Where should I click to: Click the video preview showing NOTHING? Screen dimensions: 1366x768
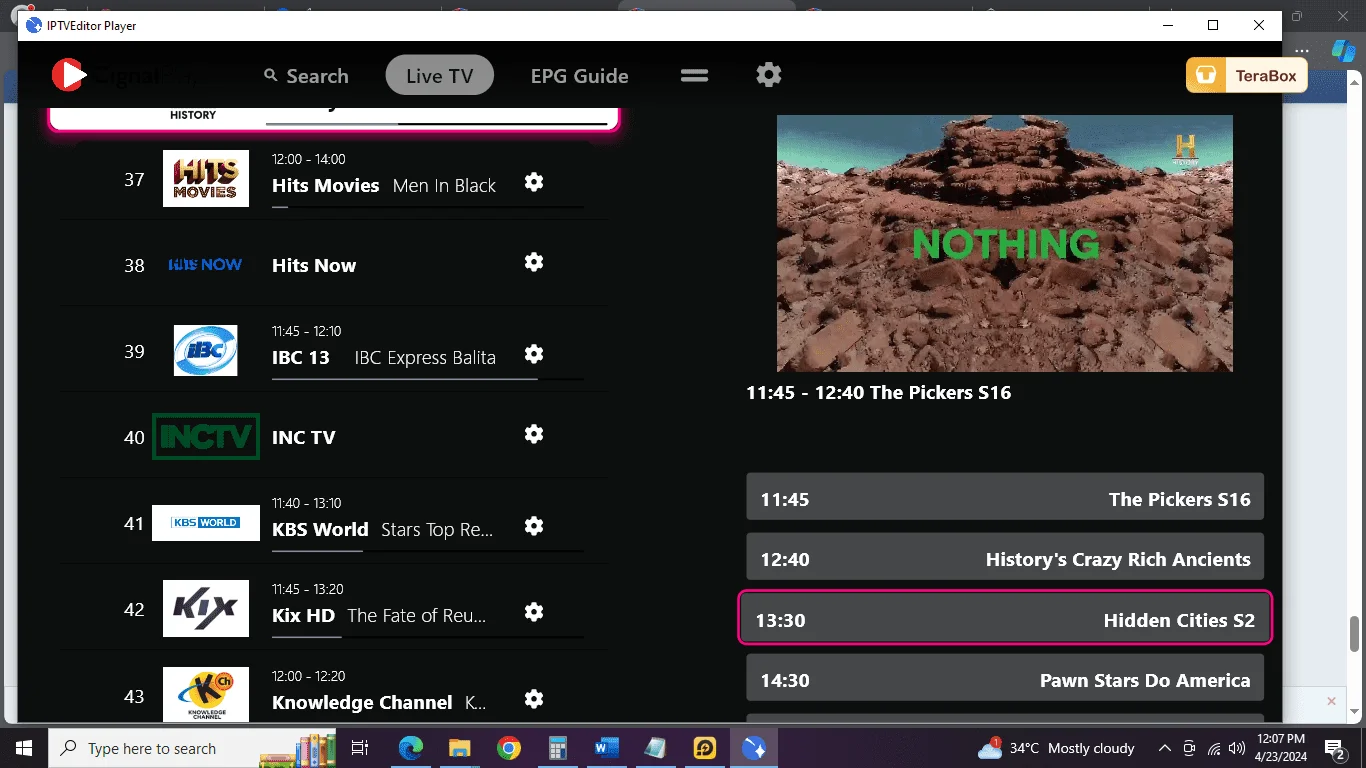click(x=1005, y=243)
